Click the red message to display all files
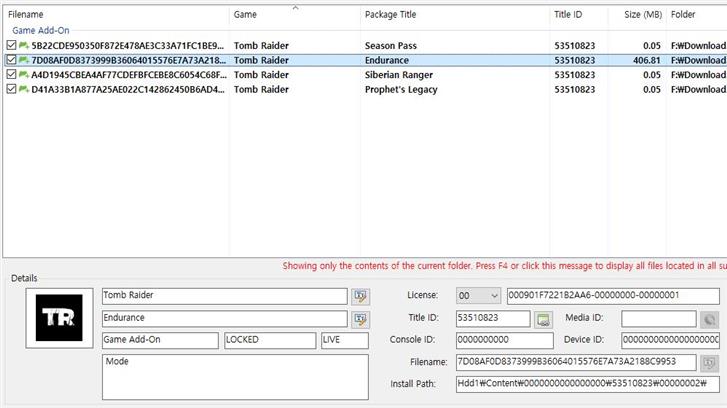The image size is (727, 408). (504, 266)
